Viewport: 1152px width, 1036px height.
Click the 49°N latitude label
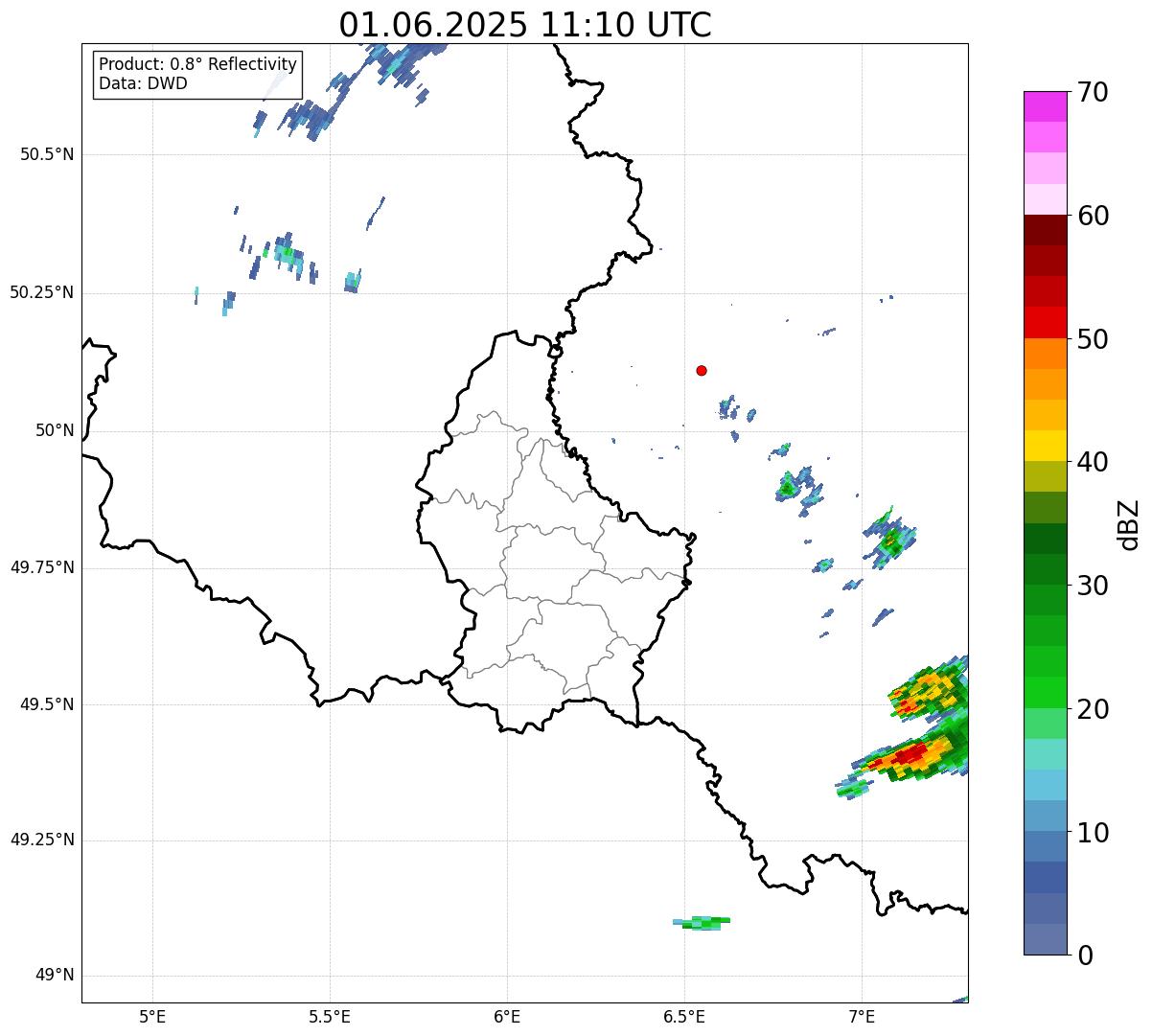tap(55, 976)
